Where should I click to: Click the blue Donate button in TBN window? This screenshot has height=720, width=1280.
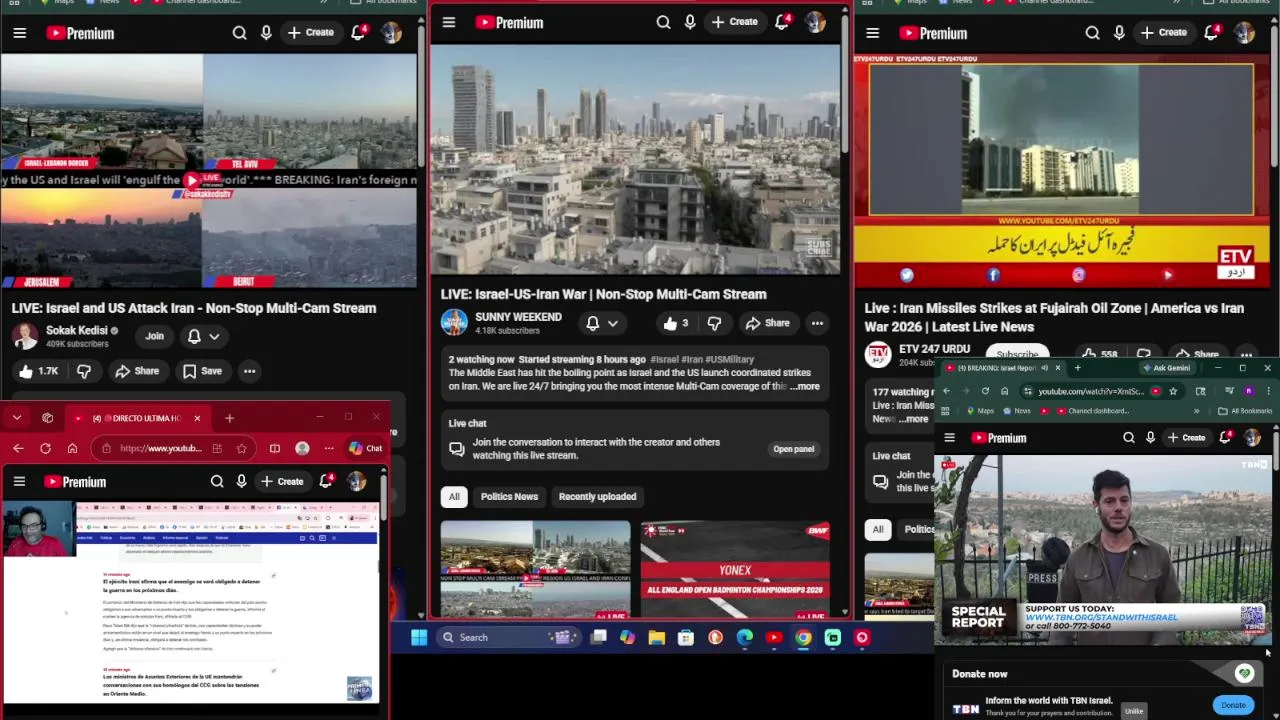[1233, 705]
